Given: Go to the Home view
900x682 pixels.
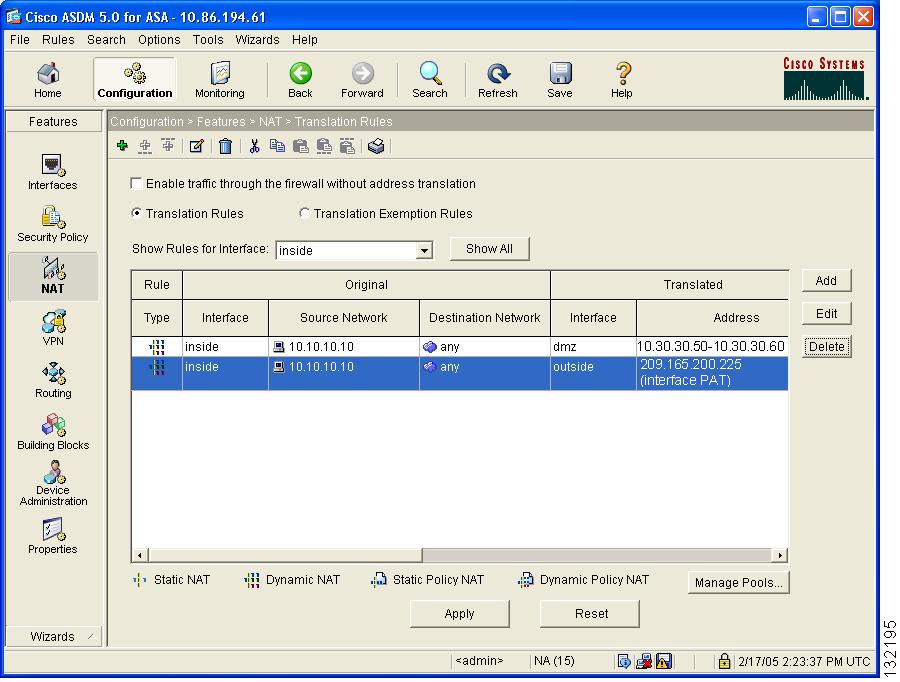Looking at the screenshot, I should pyautogui.click(x=48, y=80).
